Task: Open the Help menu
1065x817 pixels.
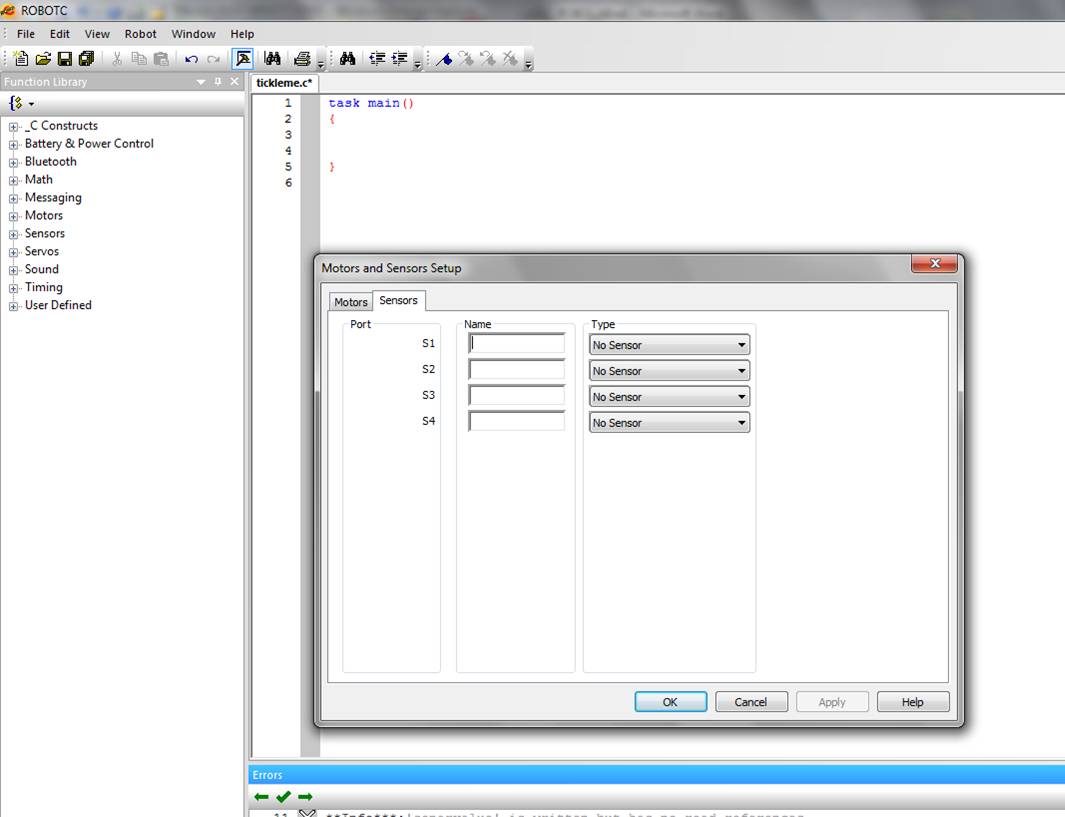Action: [x=242, y=34]
